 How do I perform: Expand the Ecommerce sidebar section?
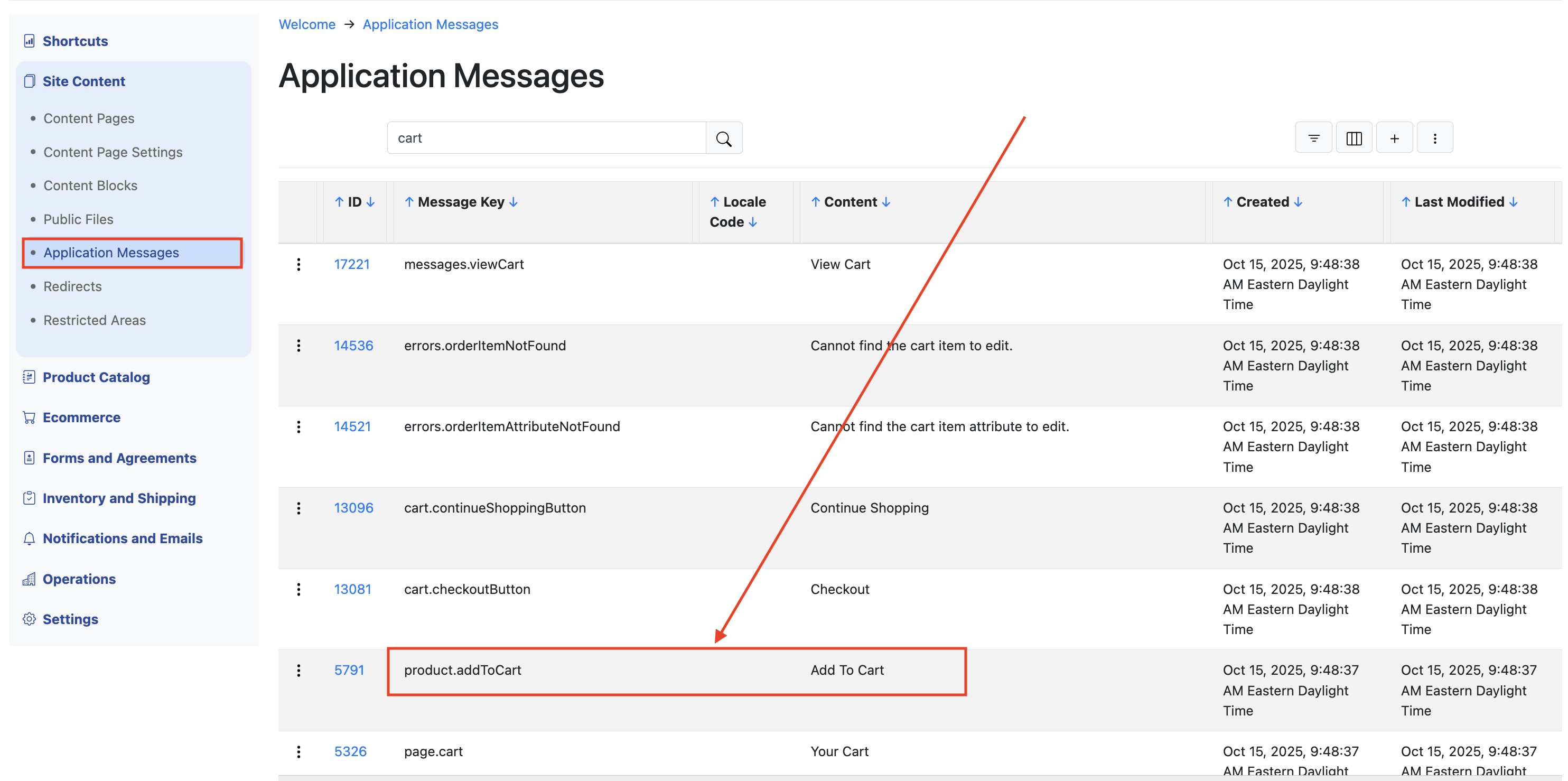[81, 417]
